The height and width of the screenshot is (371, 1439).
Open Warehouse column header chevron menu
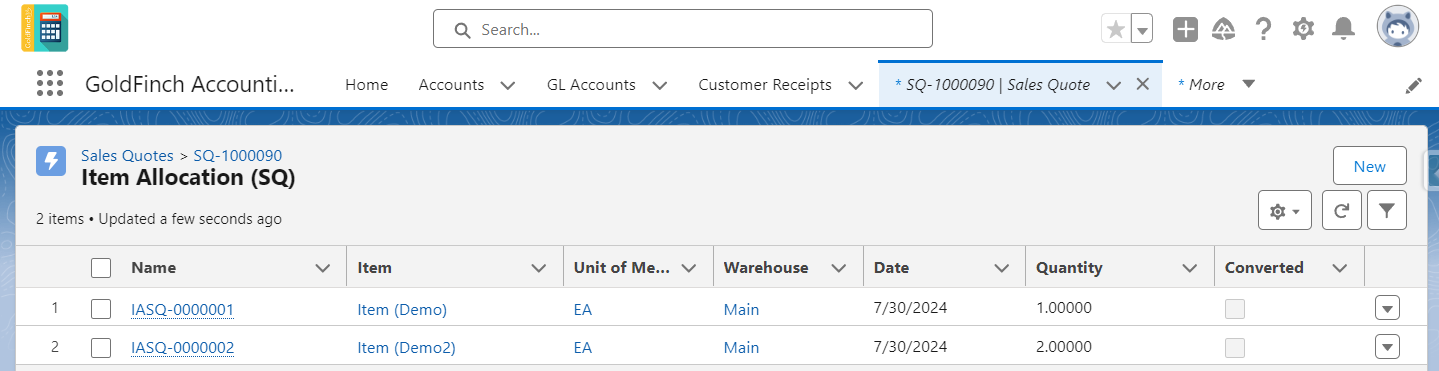click(x=839, y=268)
